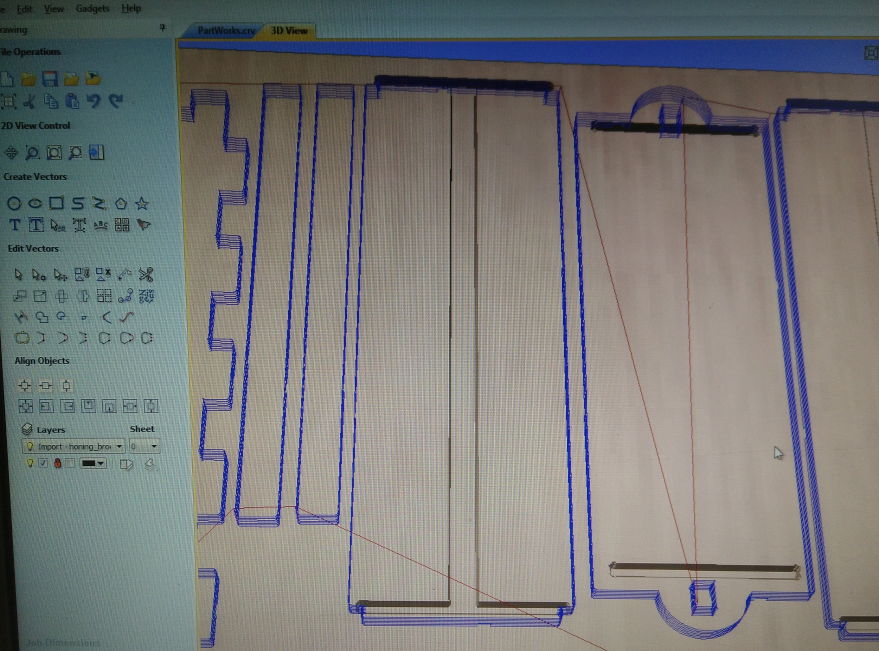Image resolution: width=879 pixels, height=651 pixels.
Task: Draw a polygon vector
Action: (x=121, y=204)
